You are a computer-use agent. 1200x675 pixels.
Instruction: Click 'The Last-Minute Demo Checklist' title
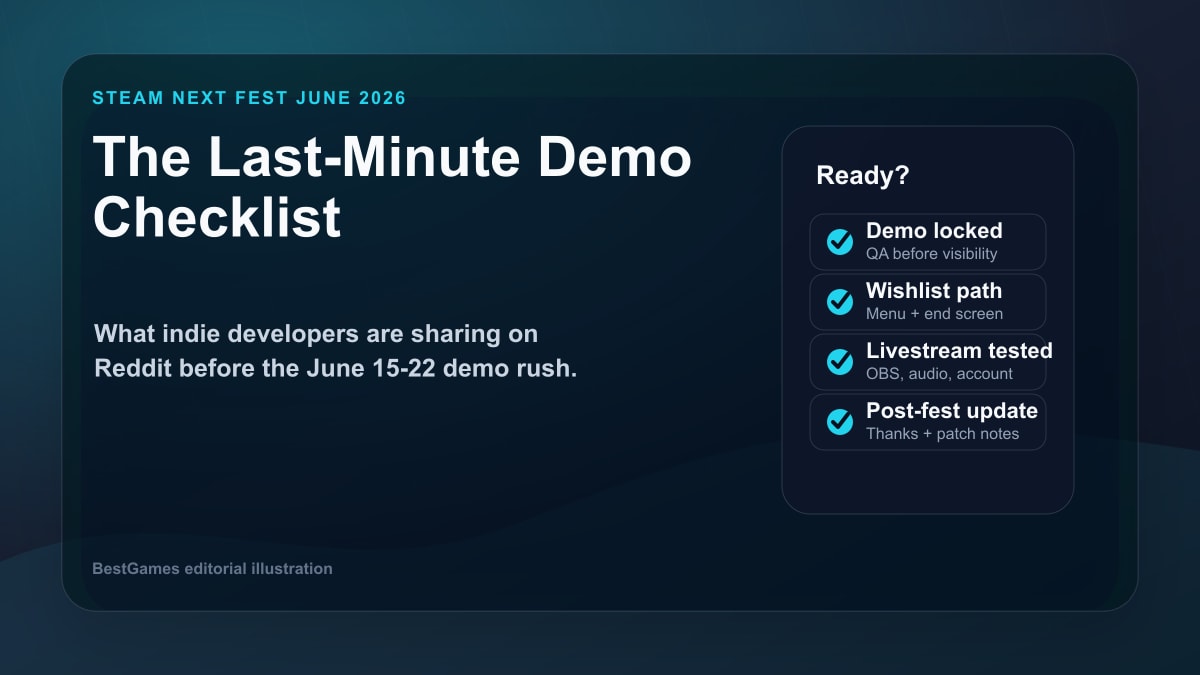pos(392,188)
